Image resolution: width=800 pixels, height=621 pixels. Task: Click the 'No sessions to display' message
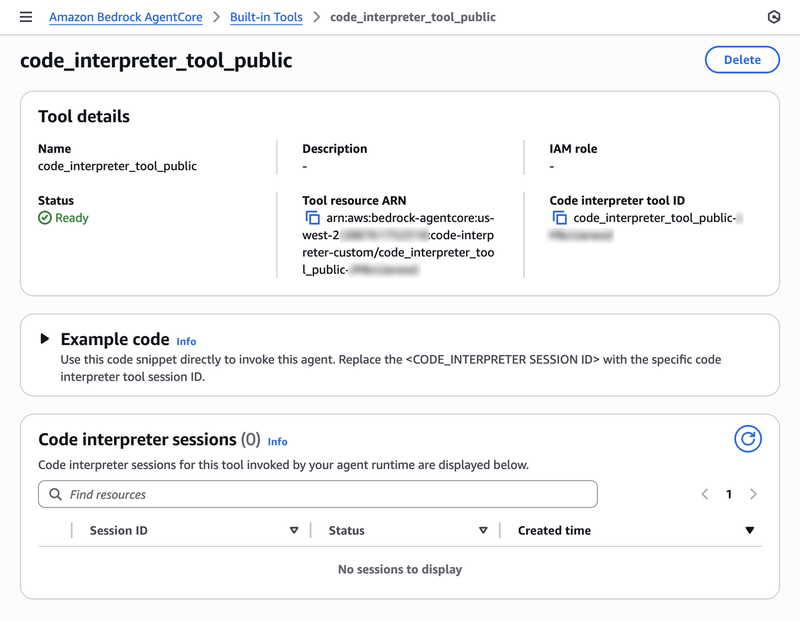tap(400, 569)
